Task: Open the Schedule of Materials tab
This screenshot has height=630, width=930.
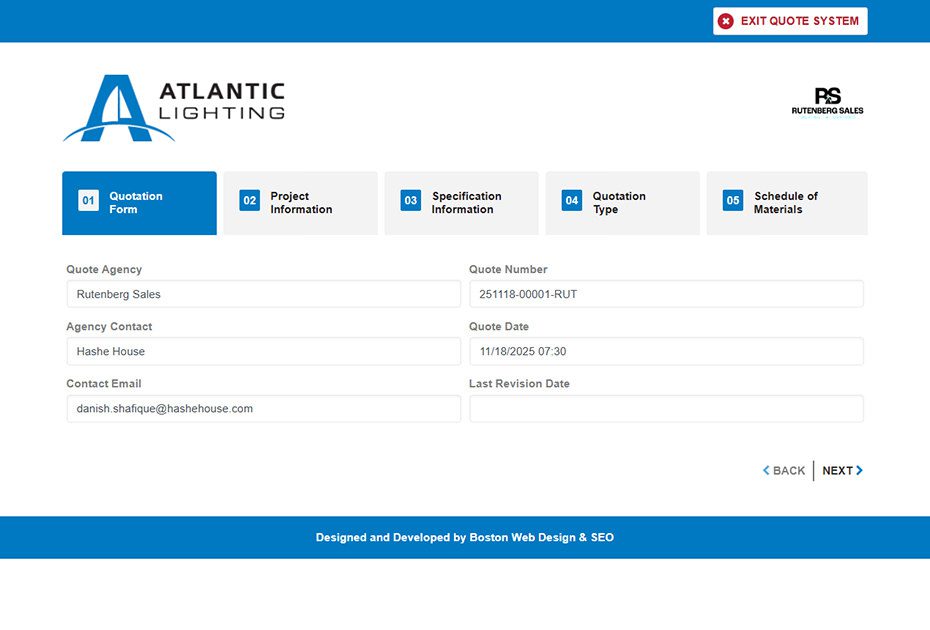Action: pos(786,203)
